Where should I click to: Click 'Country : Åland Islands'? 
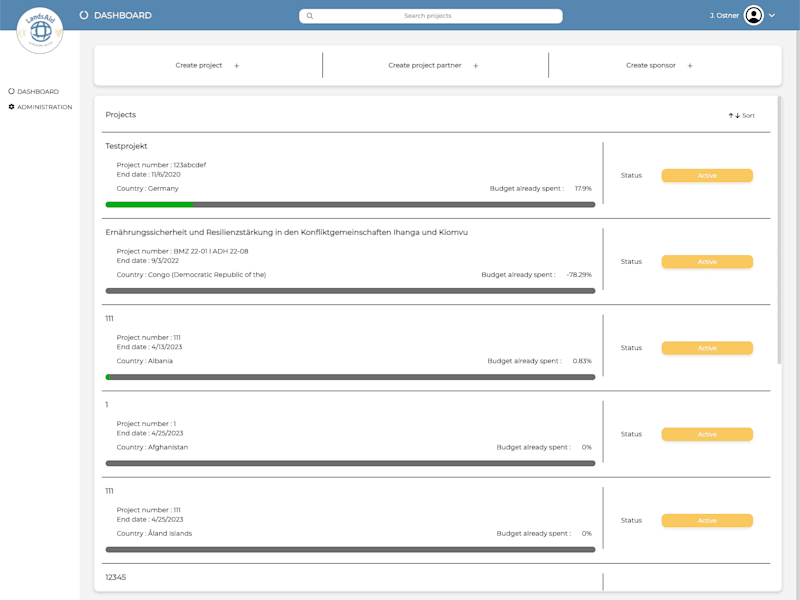pos(154,533)
